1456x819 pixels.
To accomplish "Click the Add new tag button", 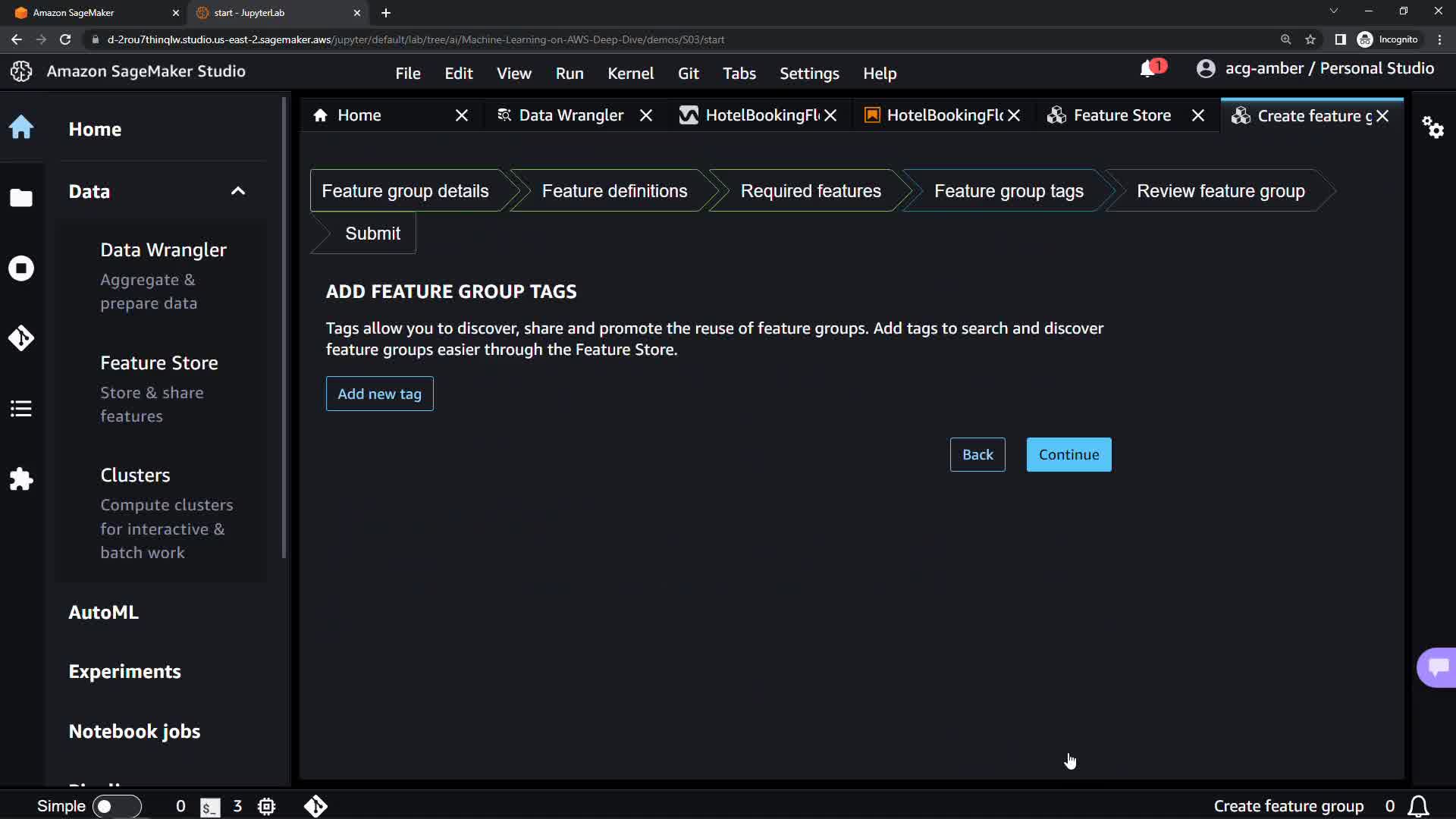I will (x=379, y=394).
